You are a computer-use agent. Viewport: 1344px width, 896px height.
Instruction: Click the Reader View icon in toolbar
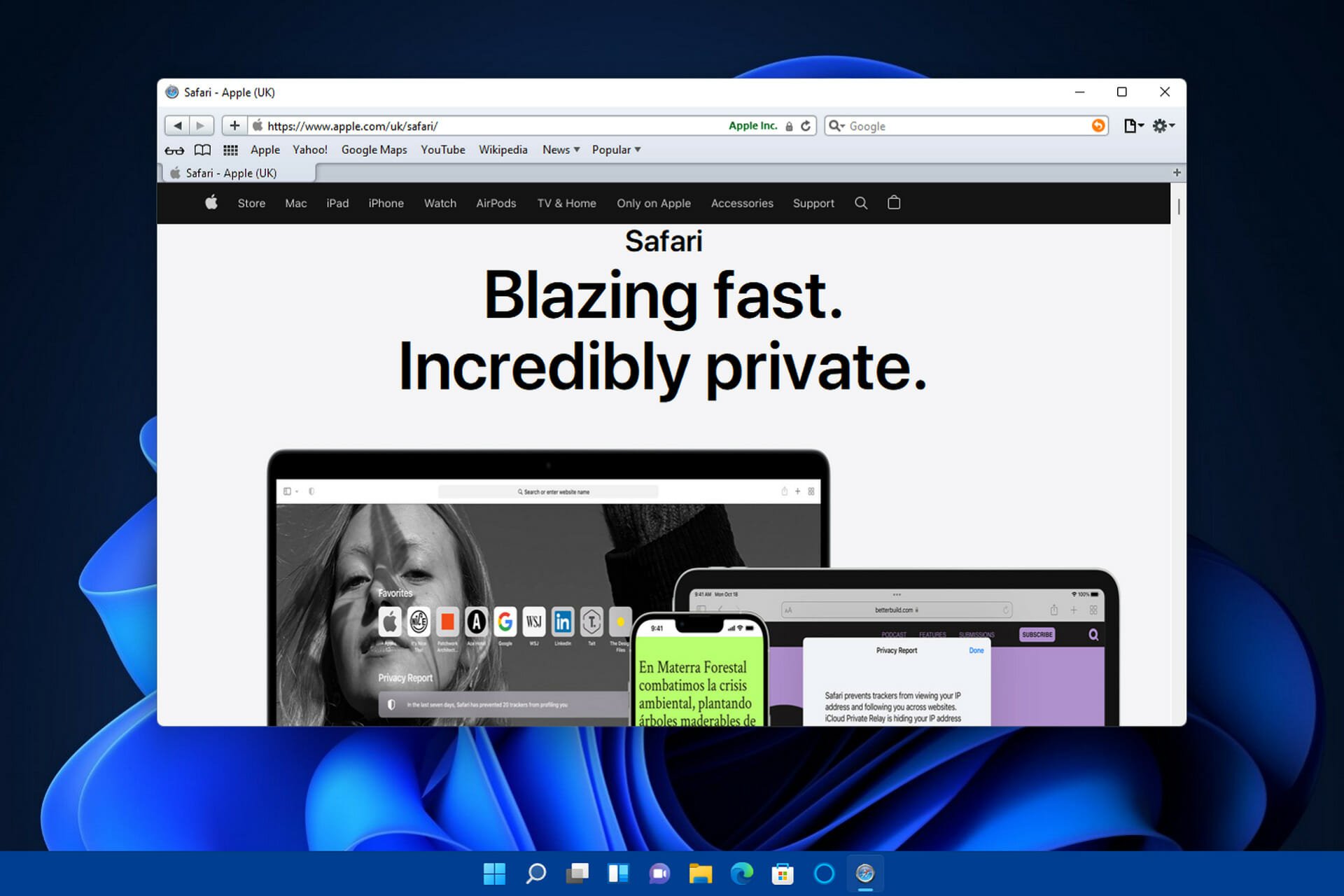(175, 149)
